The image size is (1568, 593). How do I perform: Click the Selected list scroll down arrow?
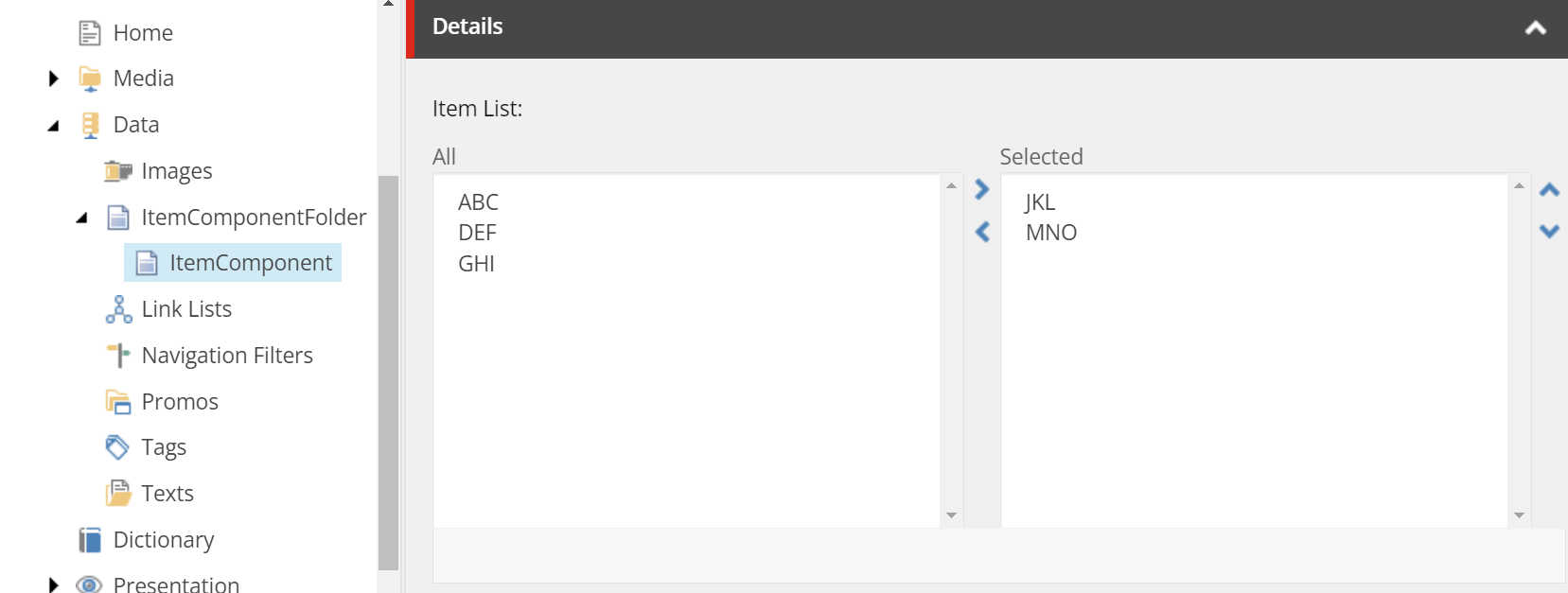(x=1519, y=515)
